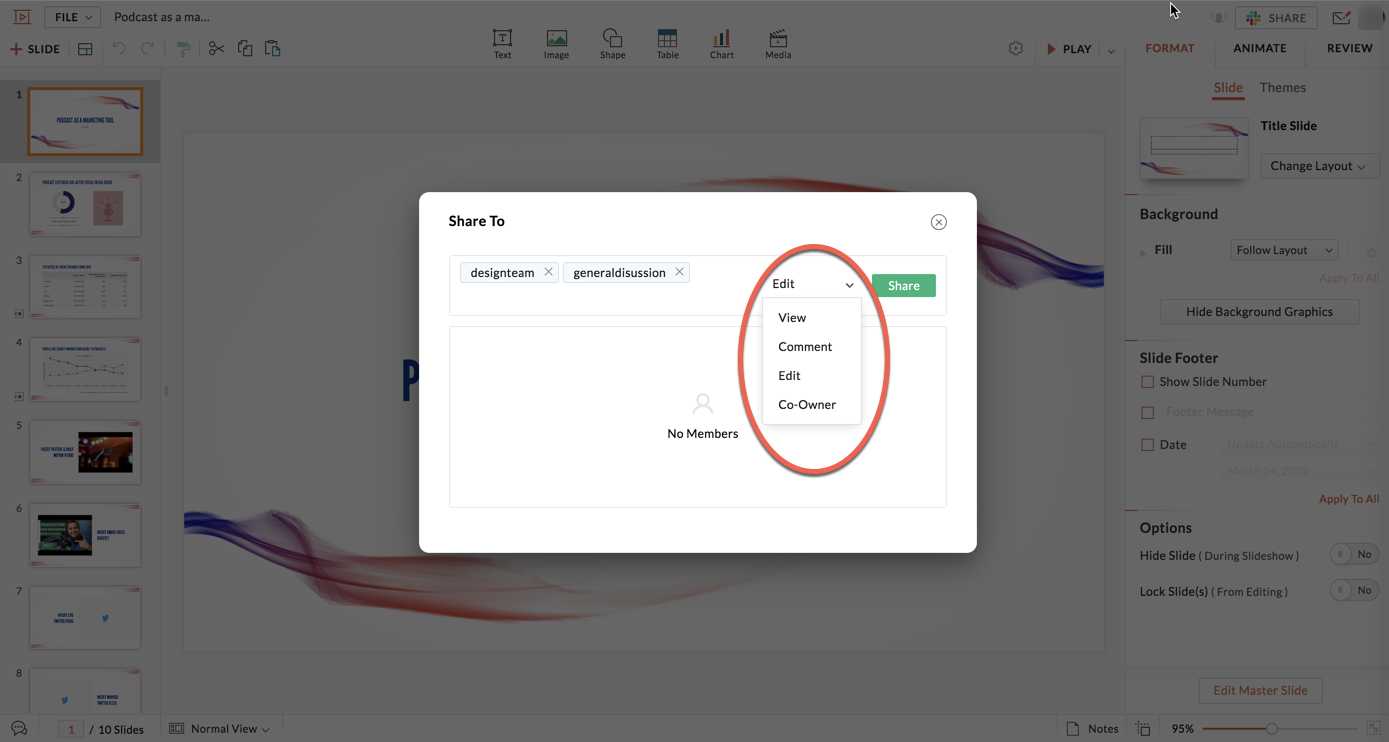This screenshot has width=1389, height=742.
Task: Open the Change Layout dropdown
Action: [x=1320, y=166]
